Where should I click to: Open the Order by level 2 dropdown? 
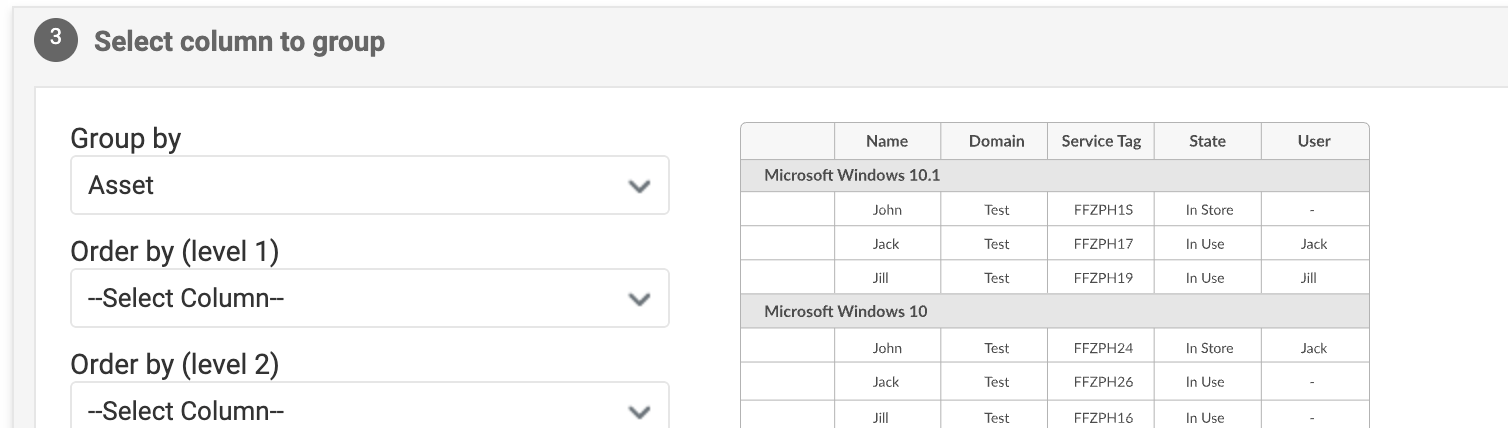click(369, 410)
